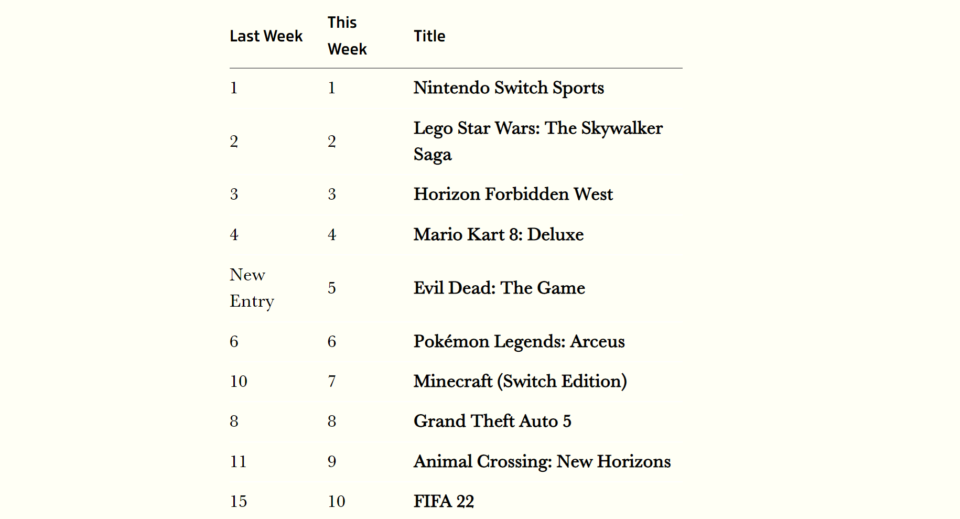Viewport: 960px width, 519px height.
Task: Click Evil Dead: The Game title
Action: tap(499, 288)
